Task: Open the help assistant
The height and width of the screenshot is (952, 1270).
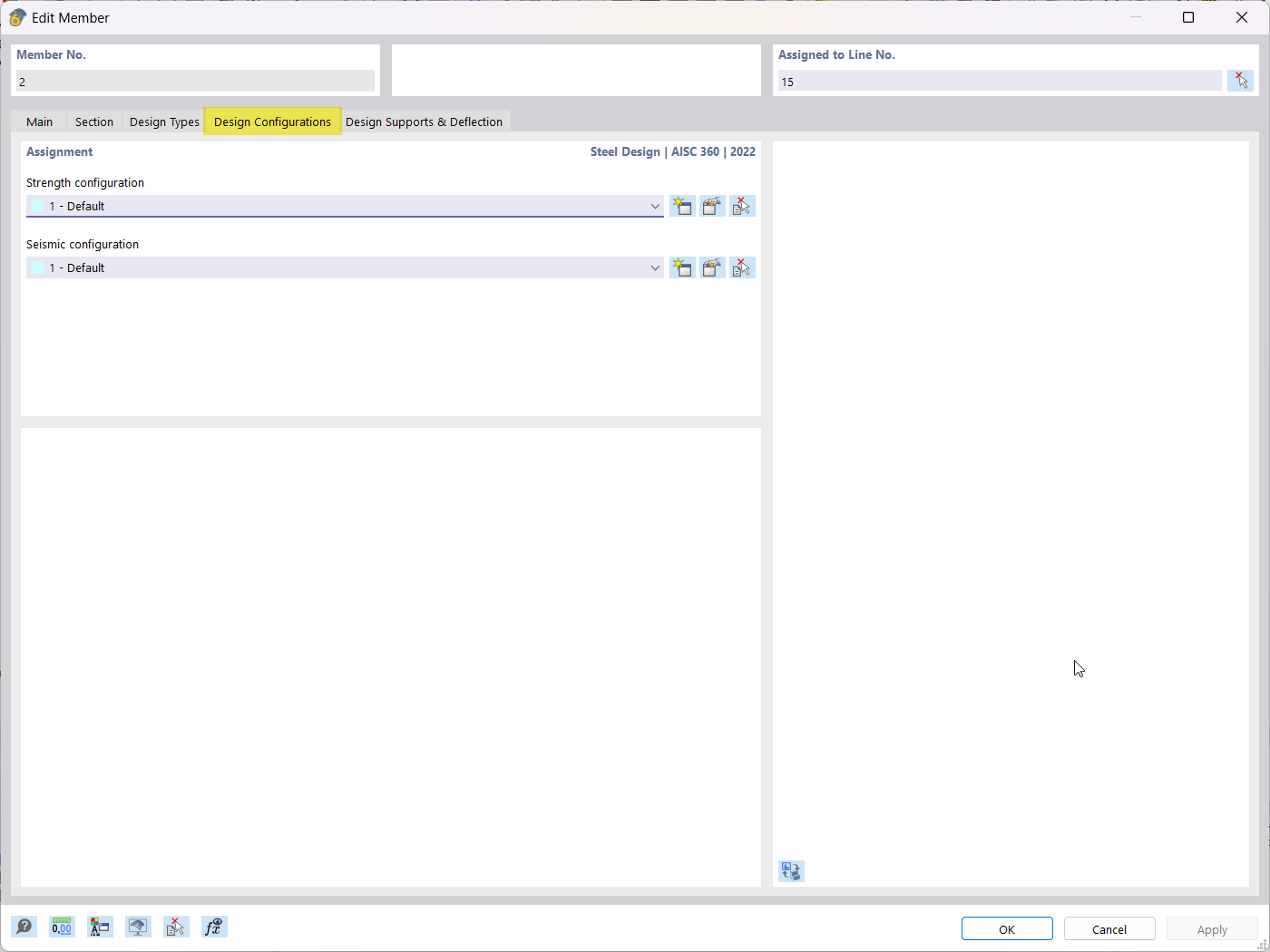Action: (x=24, y=927)
